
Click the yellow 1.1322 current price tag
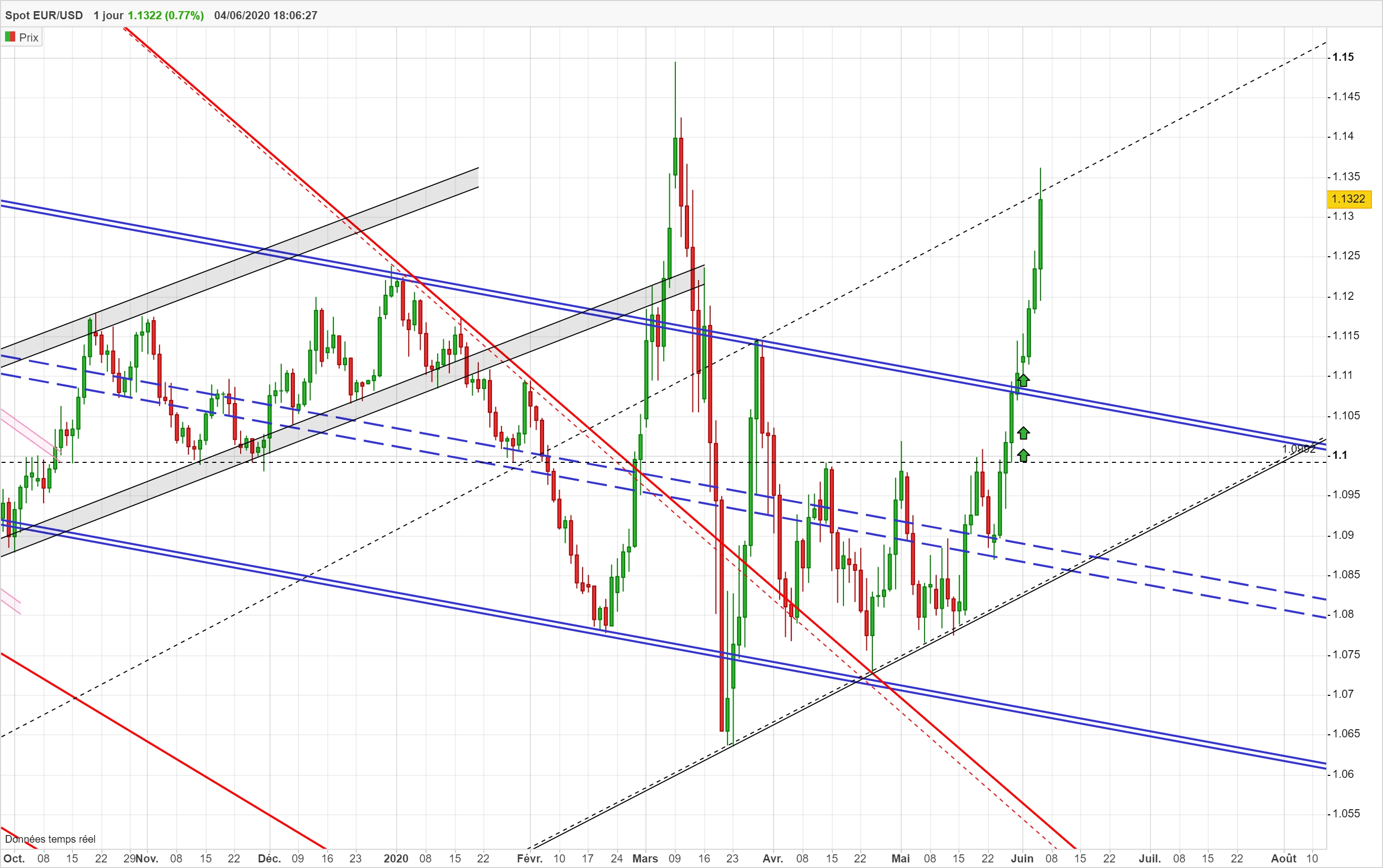pyautogui.click(x=1349, y=199)
